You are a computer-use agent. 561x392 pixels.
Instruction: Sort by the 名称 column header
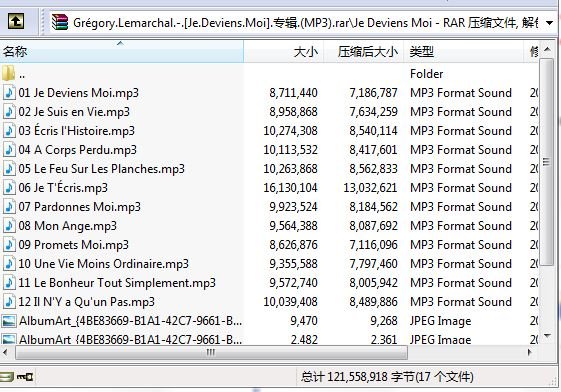tap(122, 52)
